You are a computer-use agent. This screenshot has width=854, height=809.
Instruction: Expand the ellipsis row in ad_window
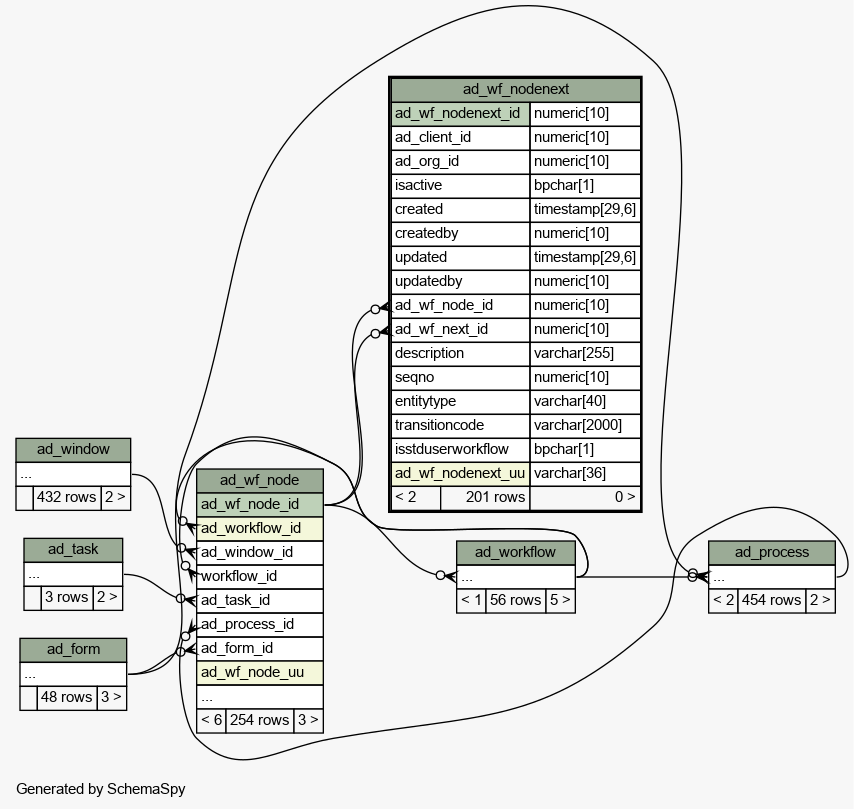(x=73, y=474)
